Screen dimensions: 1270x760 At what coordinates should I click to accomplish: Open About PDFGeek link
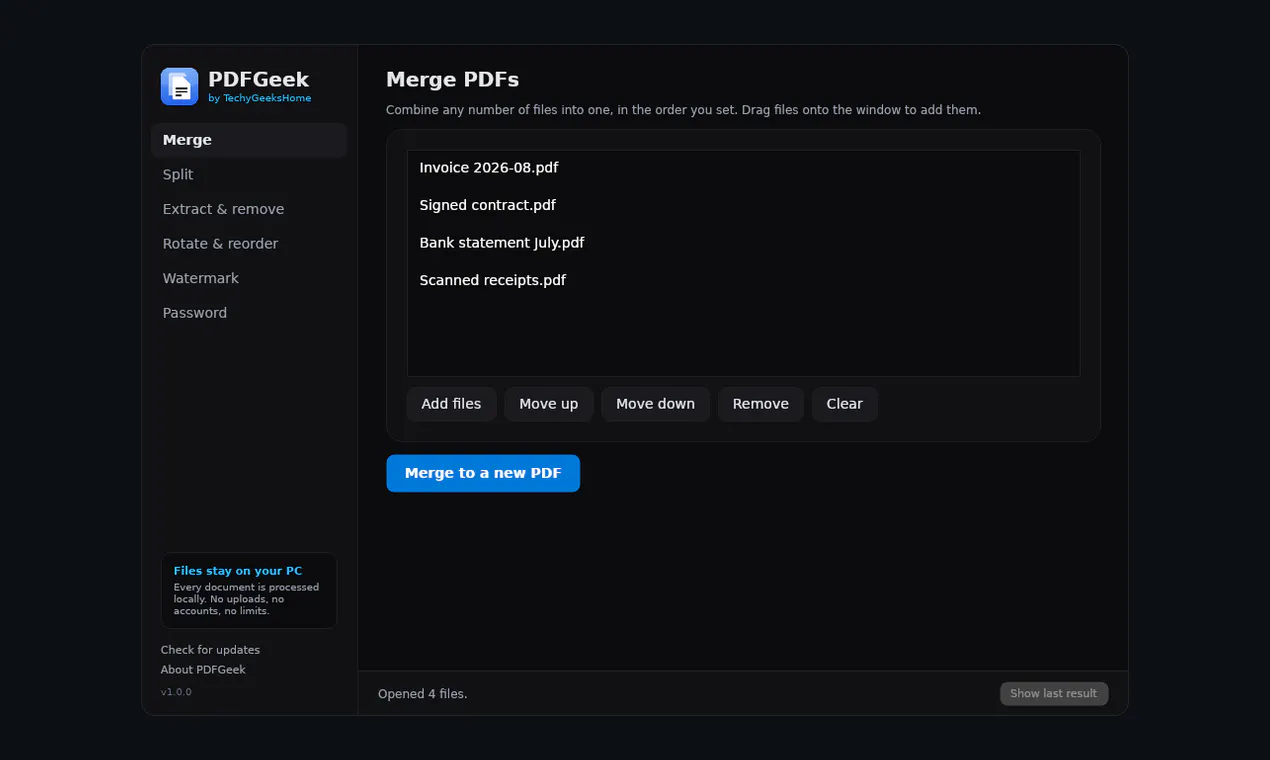point(203,670)
